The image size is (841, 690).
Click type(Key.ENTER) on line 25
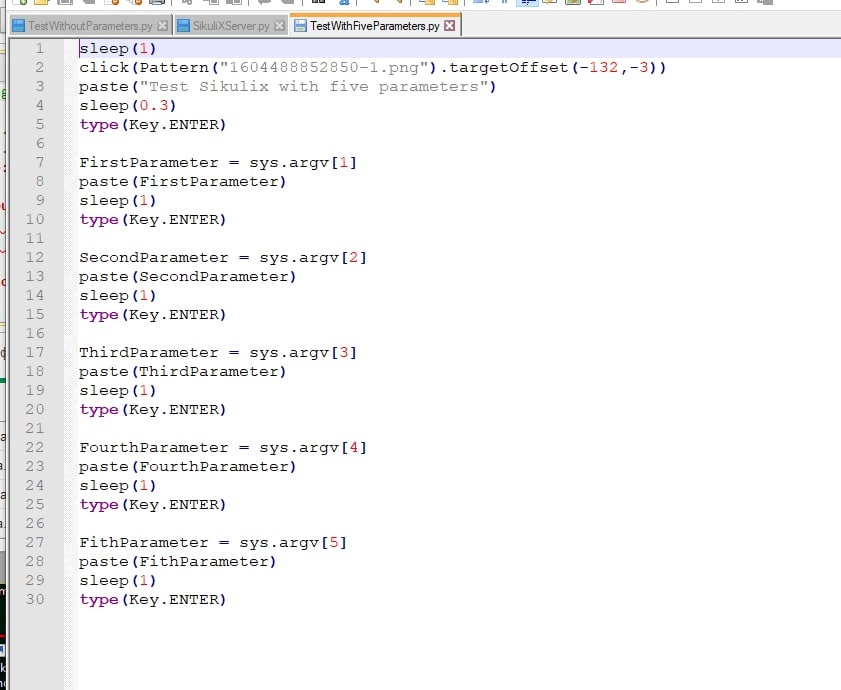point(153,504)
